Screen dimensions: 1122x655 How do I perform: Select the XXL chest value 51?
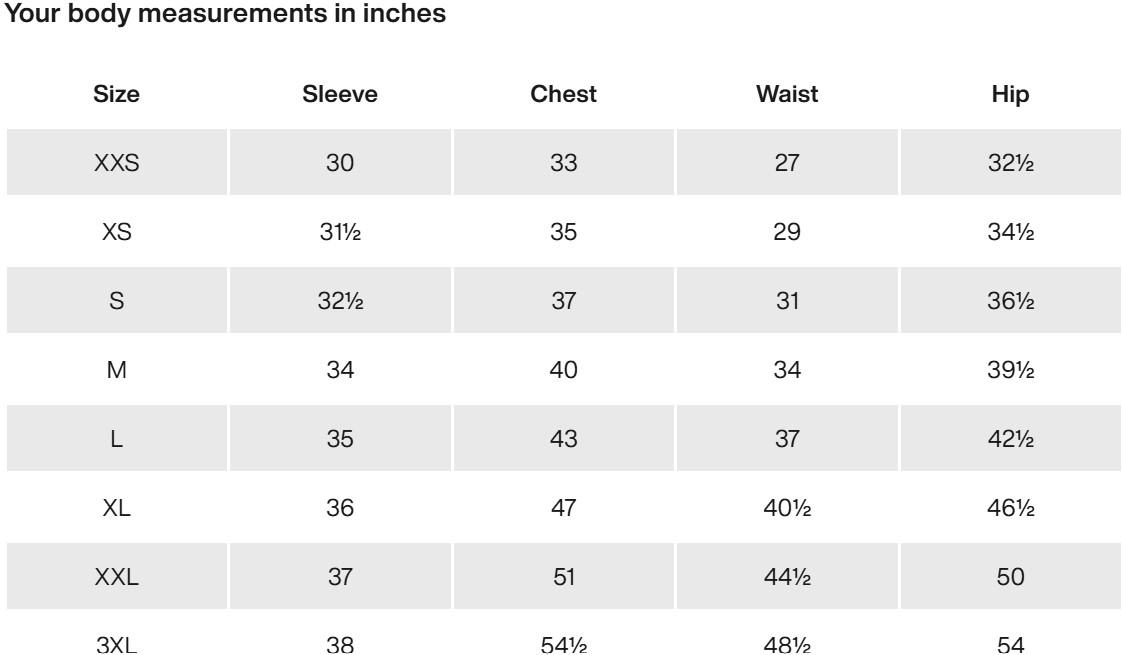coord(563,576)
